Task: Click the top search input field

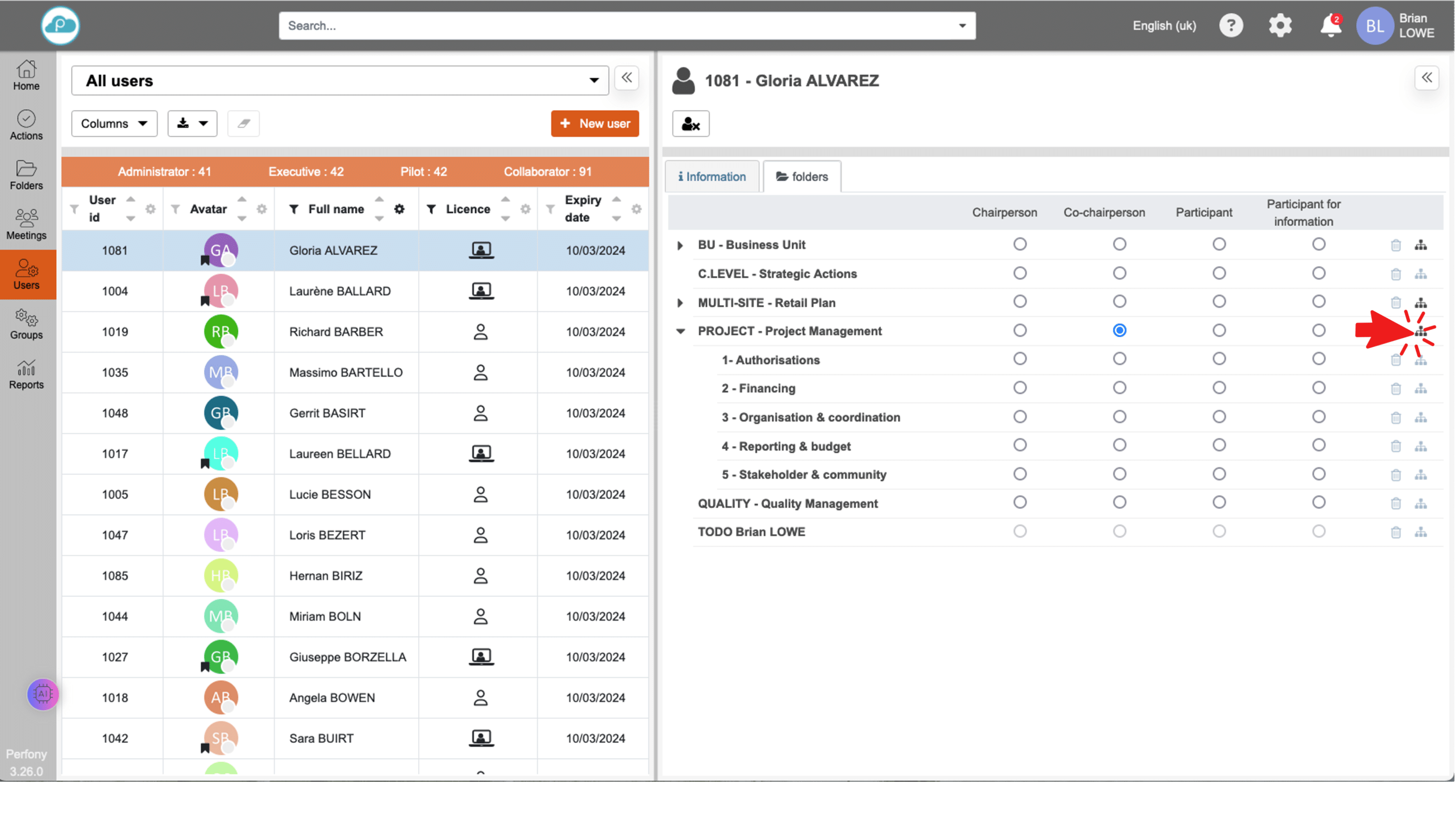Action: tap(619, 26)
